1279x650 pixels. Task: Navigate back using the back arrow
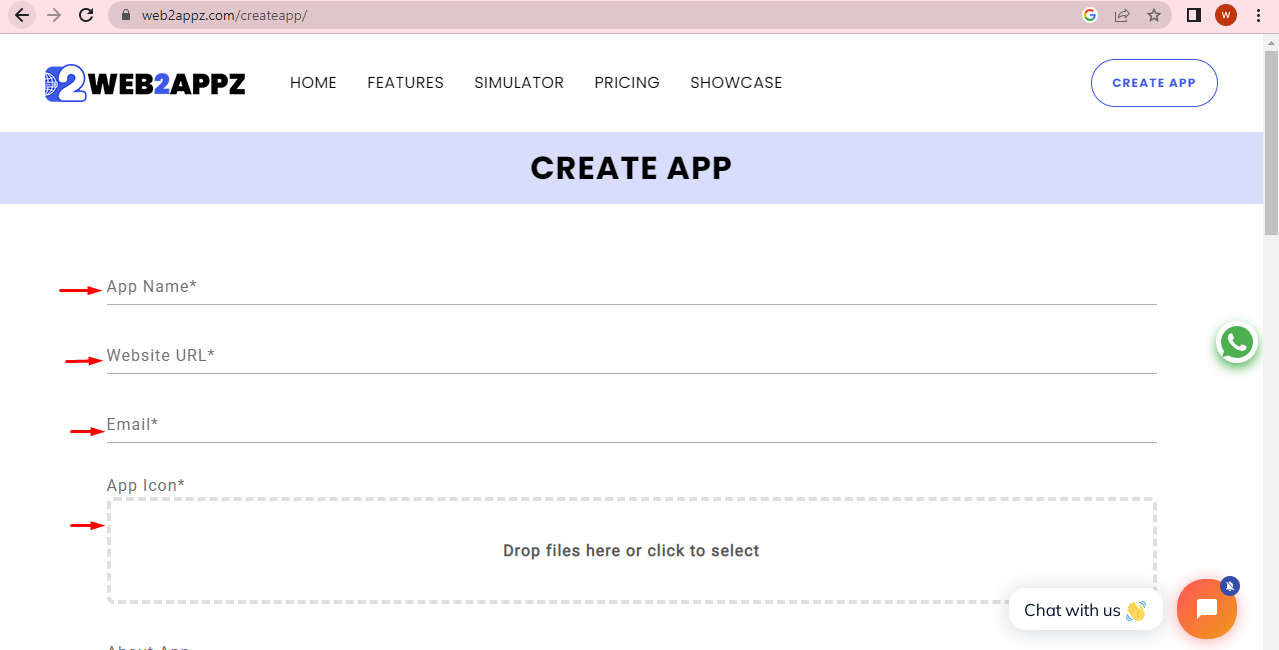(20, 15)
